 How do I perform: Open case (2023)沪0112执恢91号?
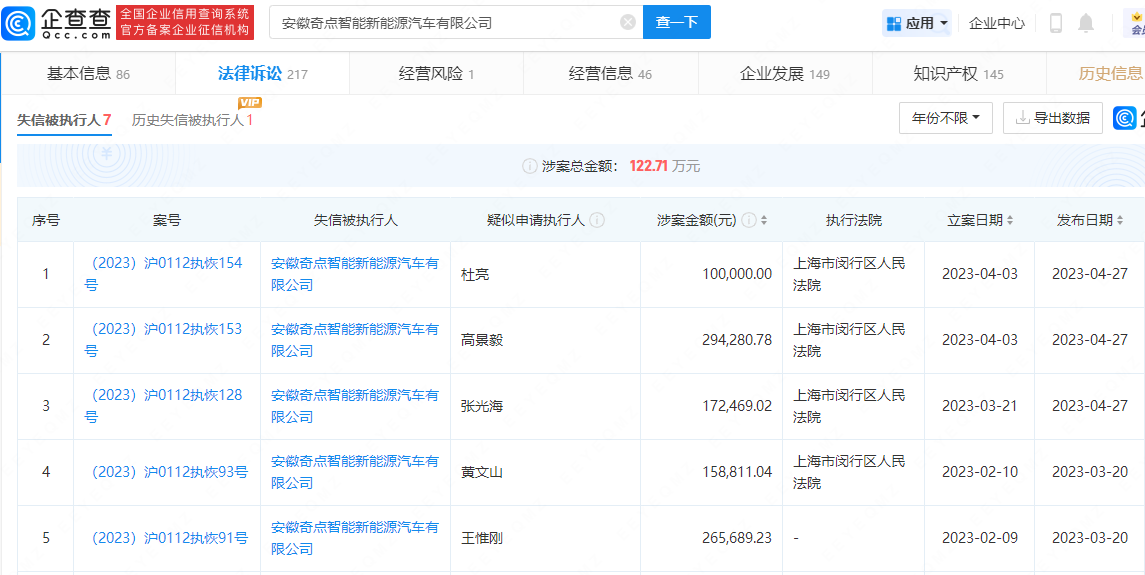[x=168, y=538]
